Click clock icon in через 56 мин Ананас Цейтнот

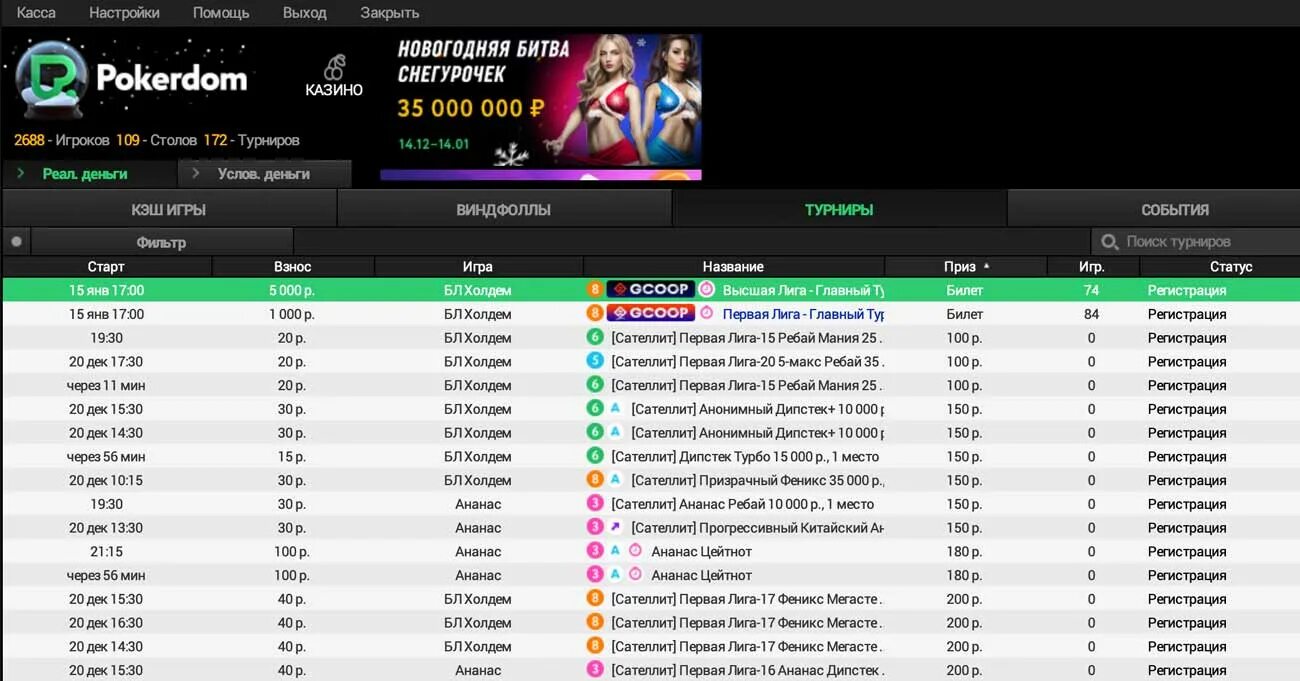(635, 575)
